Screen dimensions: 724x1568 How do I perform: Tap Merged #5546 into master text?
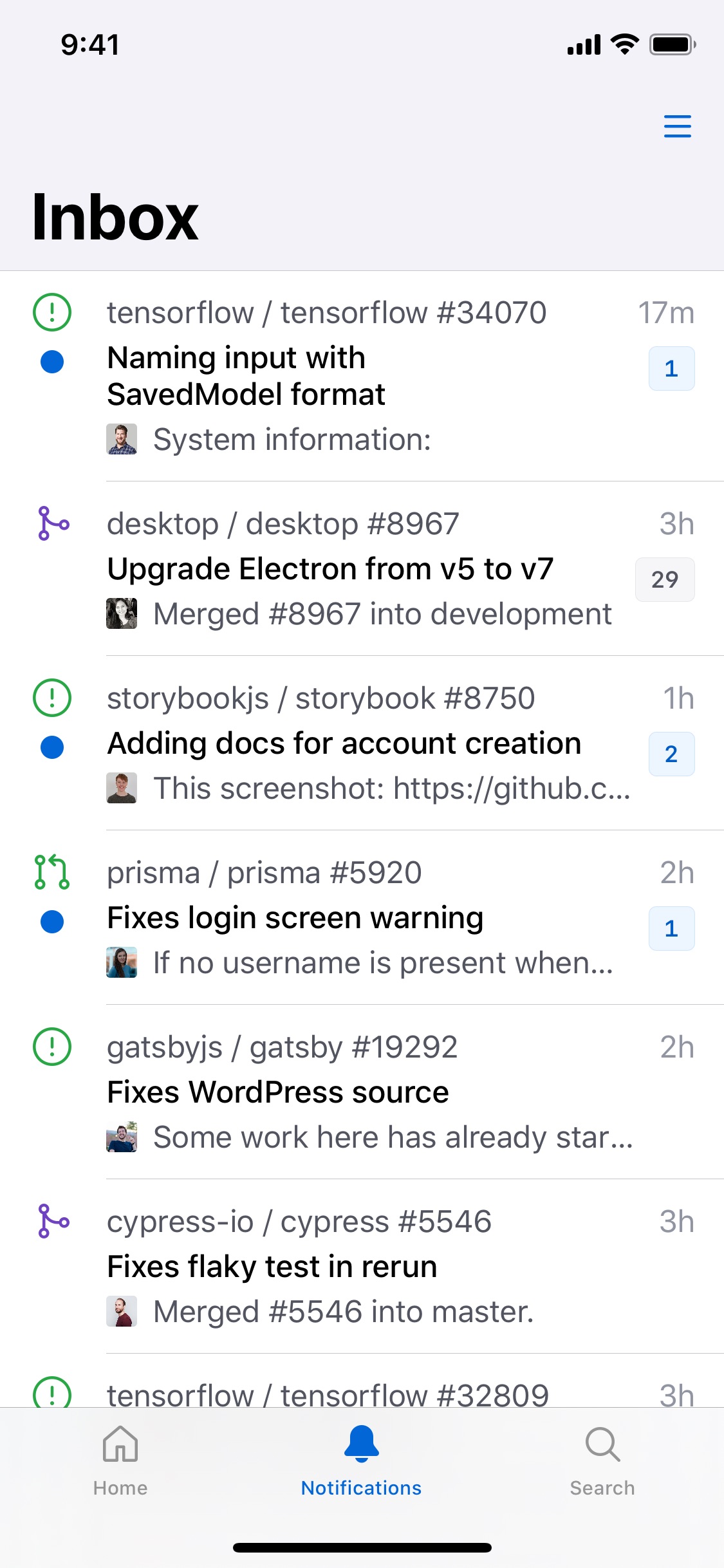[x=344, y=1312]
